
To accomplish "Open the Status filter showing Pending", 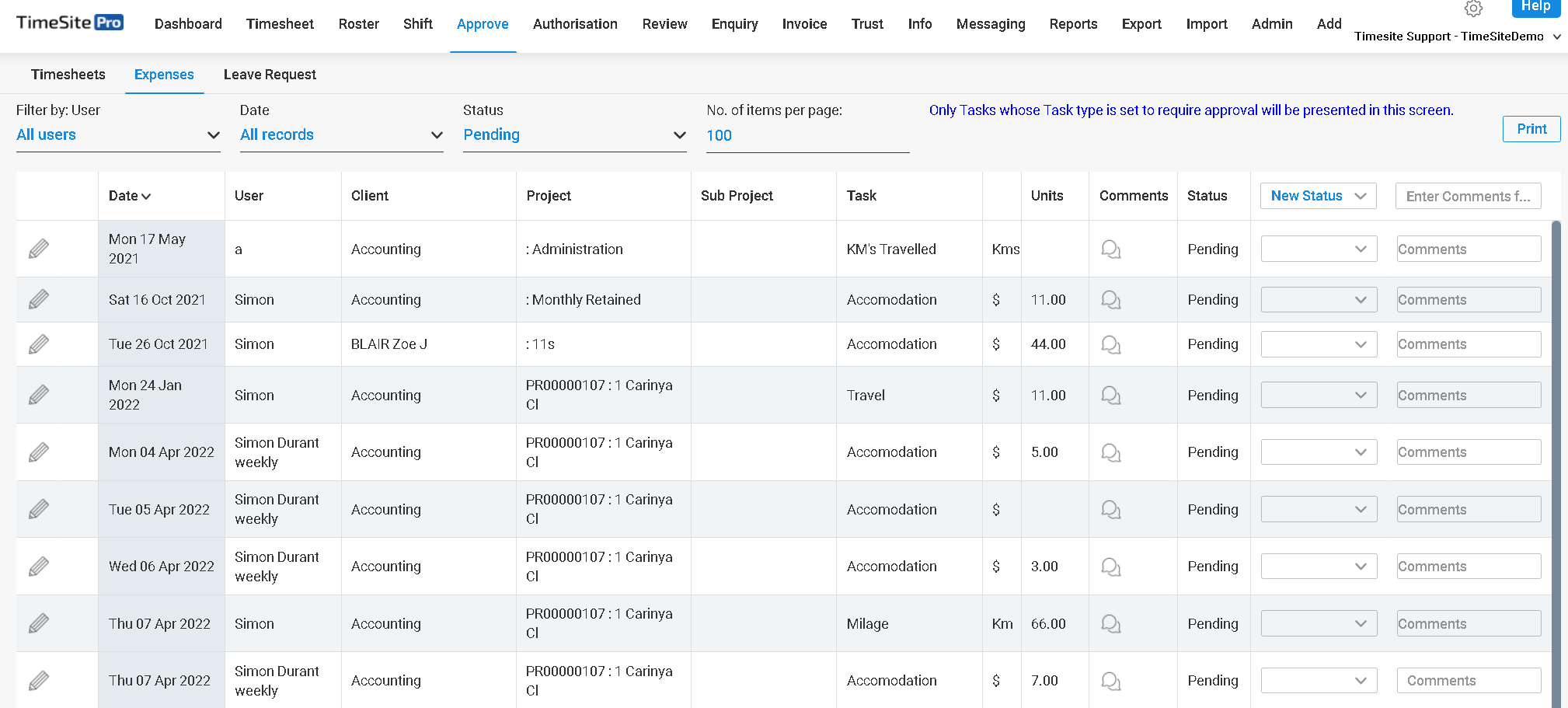I will [x=574, y=134].
